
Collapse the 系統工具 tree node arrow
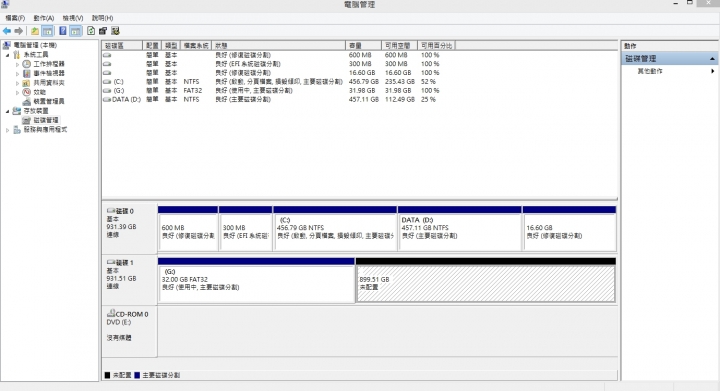pyautogui.click(x=7, y=55)
